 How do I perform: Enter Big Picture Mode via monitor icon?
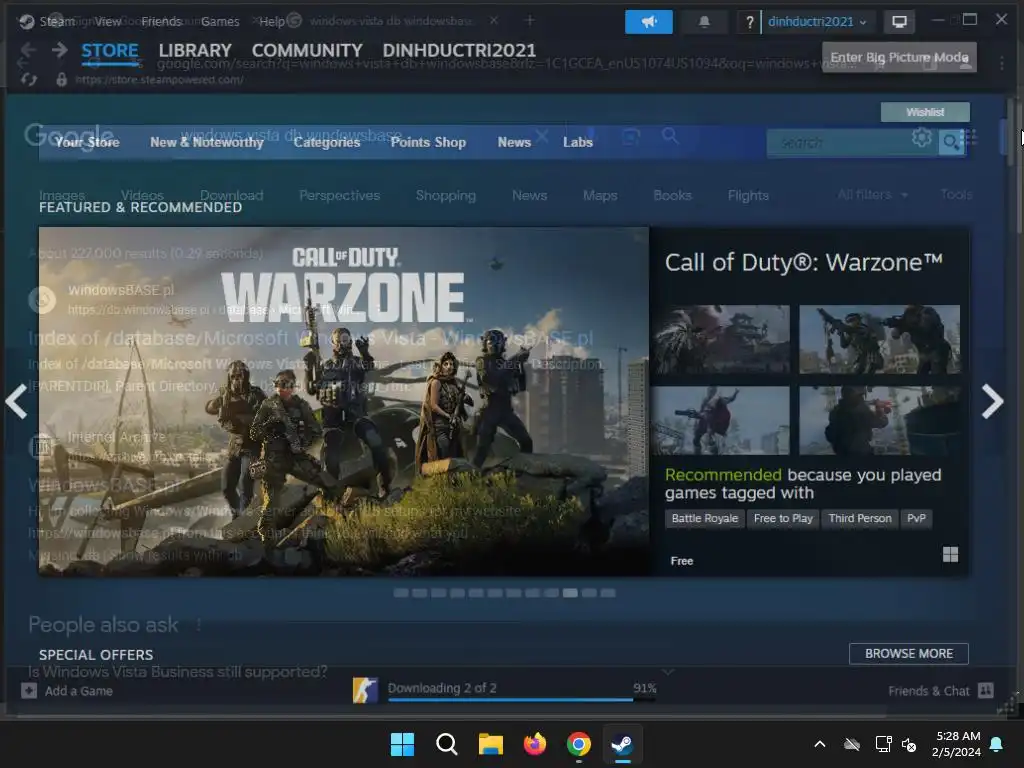click(x=899, y=22)
